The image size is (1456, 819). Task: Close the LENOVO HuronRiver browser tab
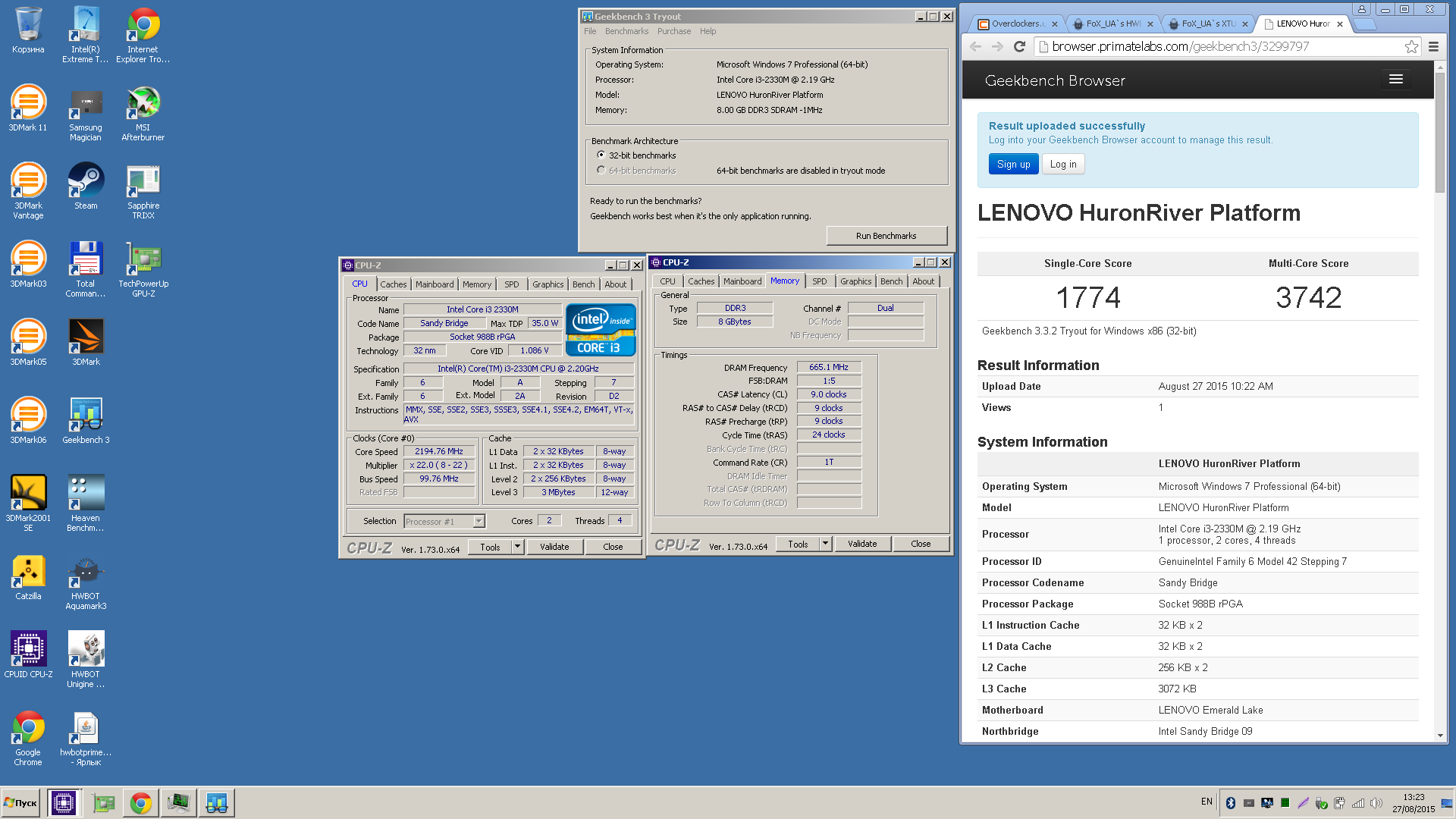click(1339, 24)
